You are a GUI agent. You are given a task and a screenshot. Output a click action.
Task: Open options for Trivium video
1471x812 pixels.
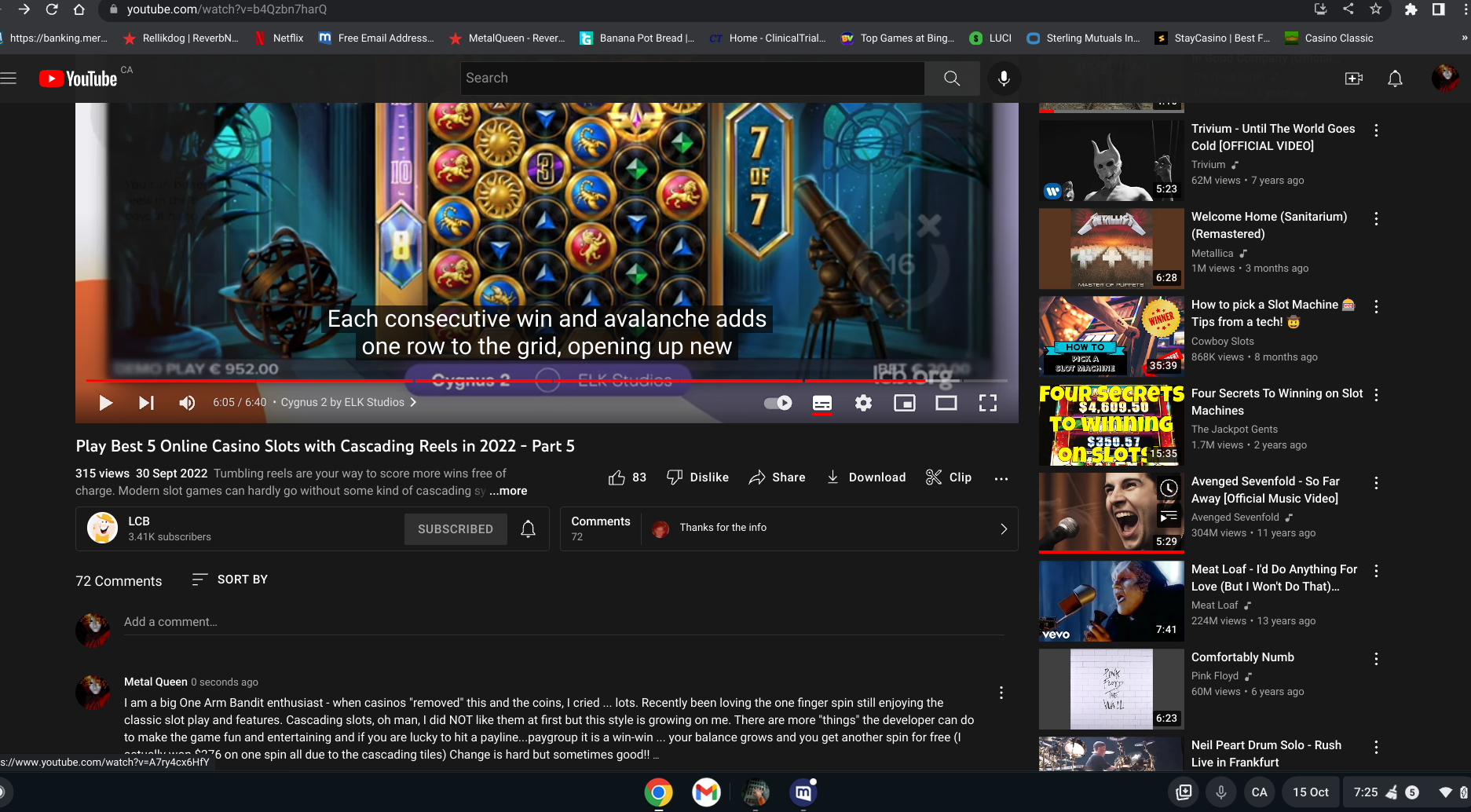(1376, 130)
